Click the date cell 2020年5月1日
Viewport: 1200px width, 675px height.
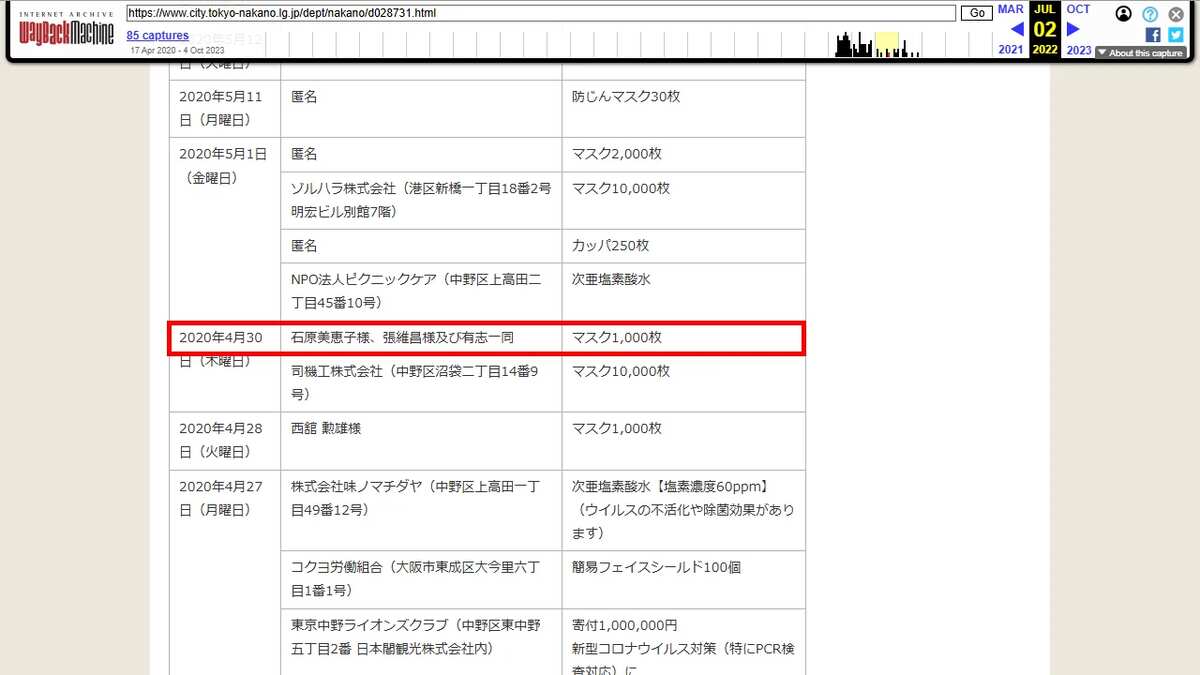[x=225, y=228]
